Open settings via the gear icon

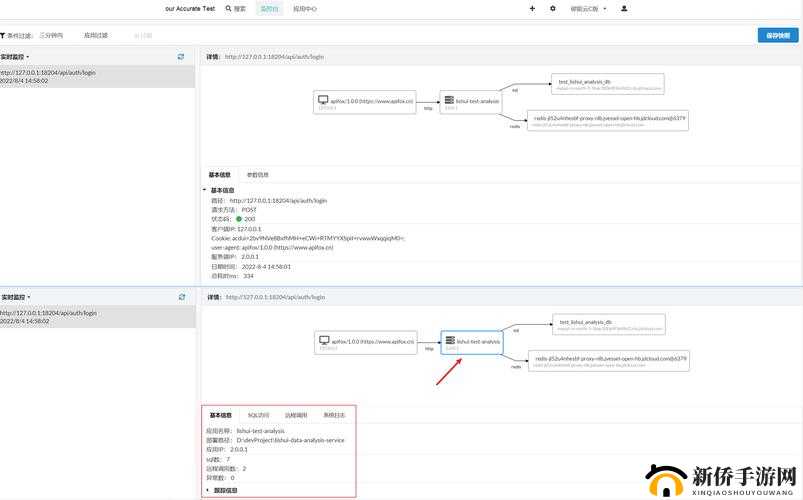553,8
